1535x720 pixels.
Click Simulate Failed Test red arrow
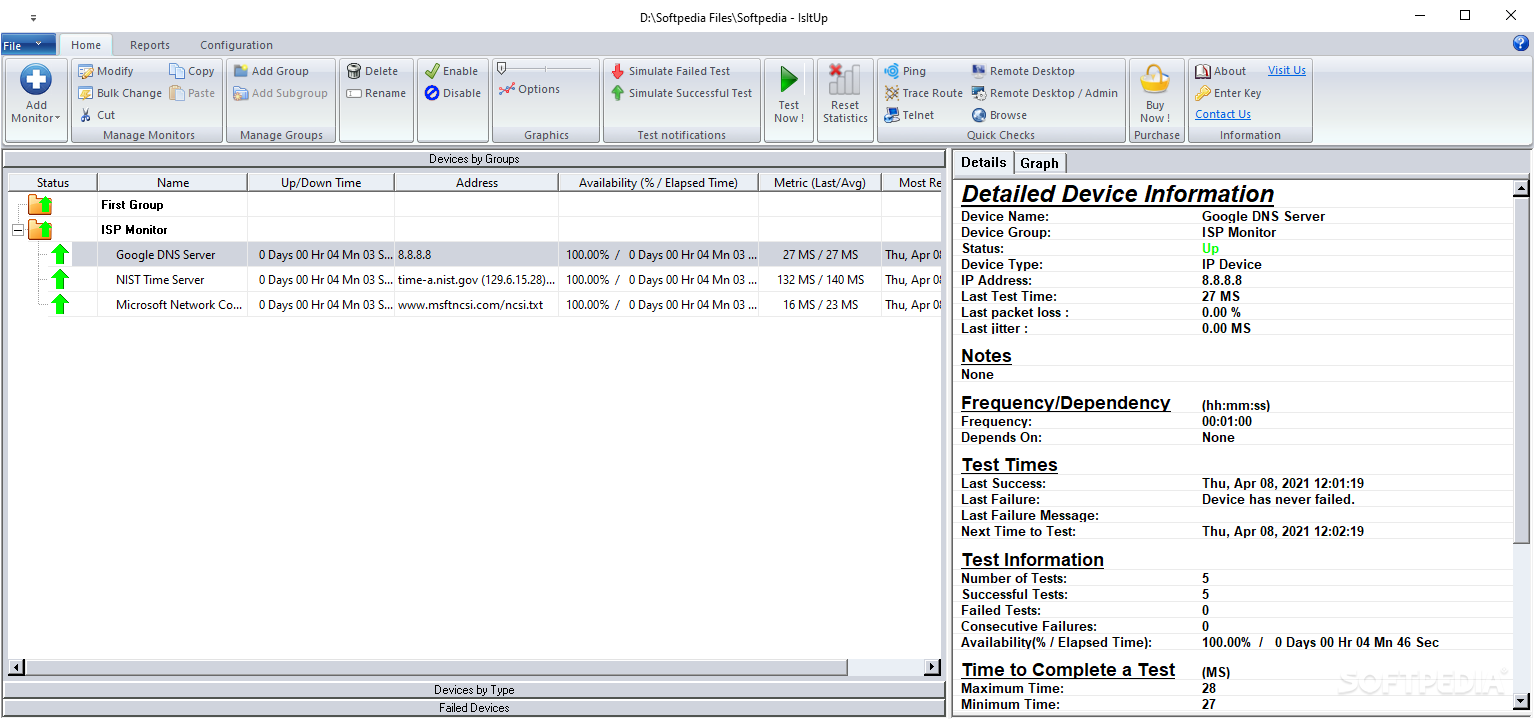(618, 71)
